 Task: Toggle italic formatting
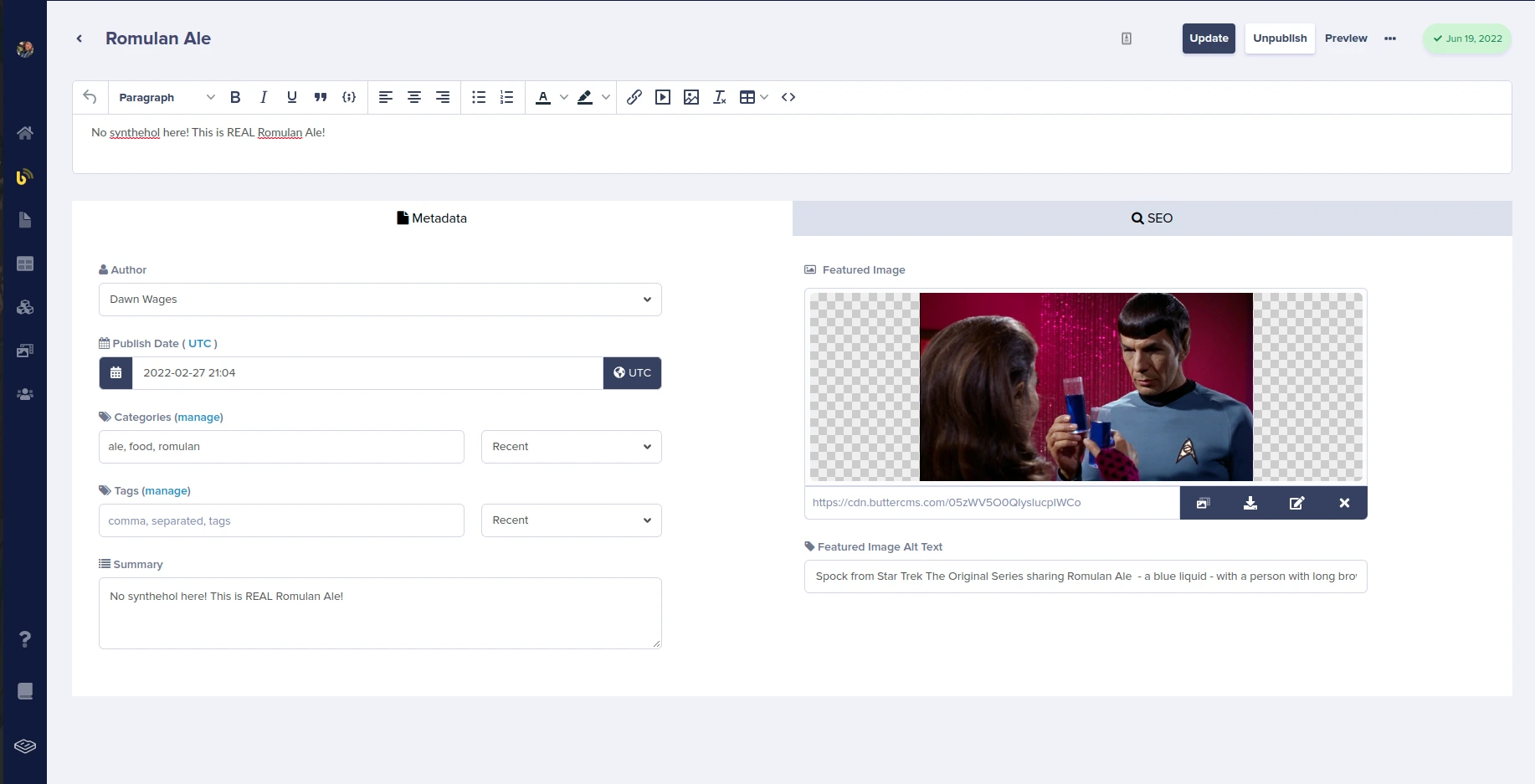point(264,97)
